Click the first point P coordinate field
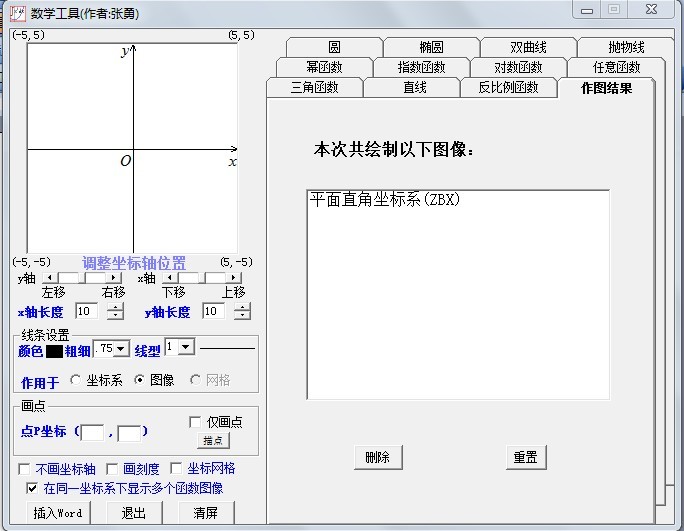Viewport: 684px width, 531px height. click(x=92, y=433)
